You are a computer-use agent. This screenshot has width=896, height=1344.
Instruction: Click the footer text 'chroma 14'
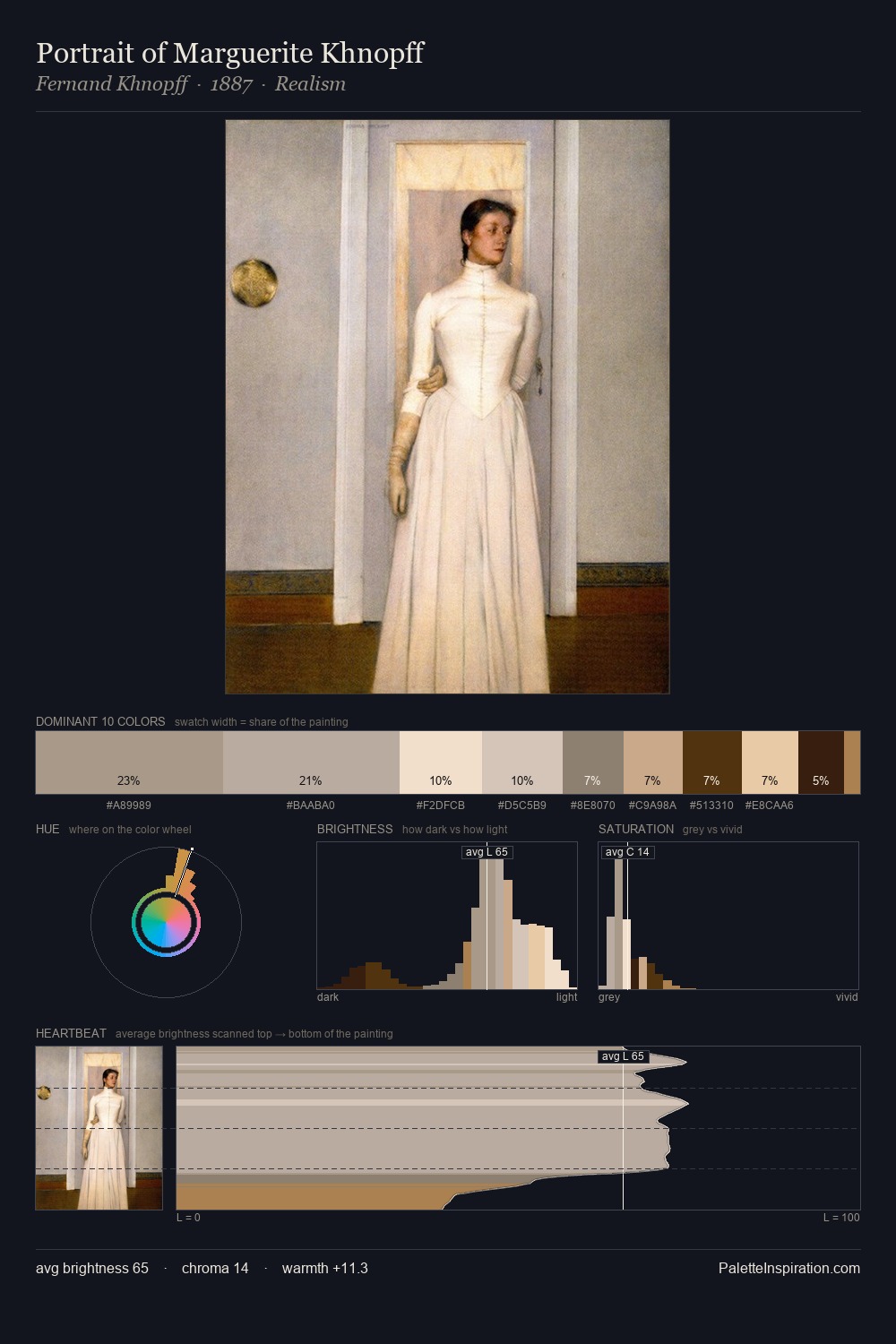[x=215, y=1268]
